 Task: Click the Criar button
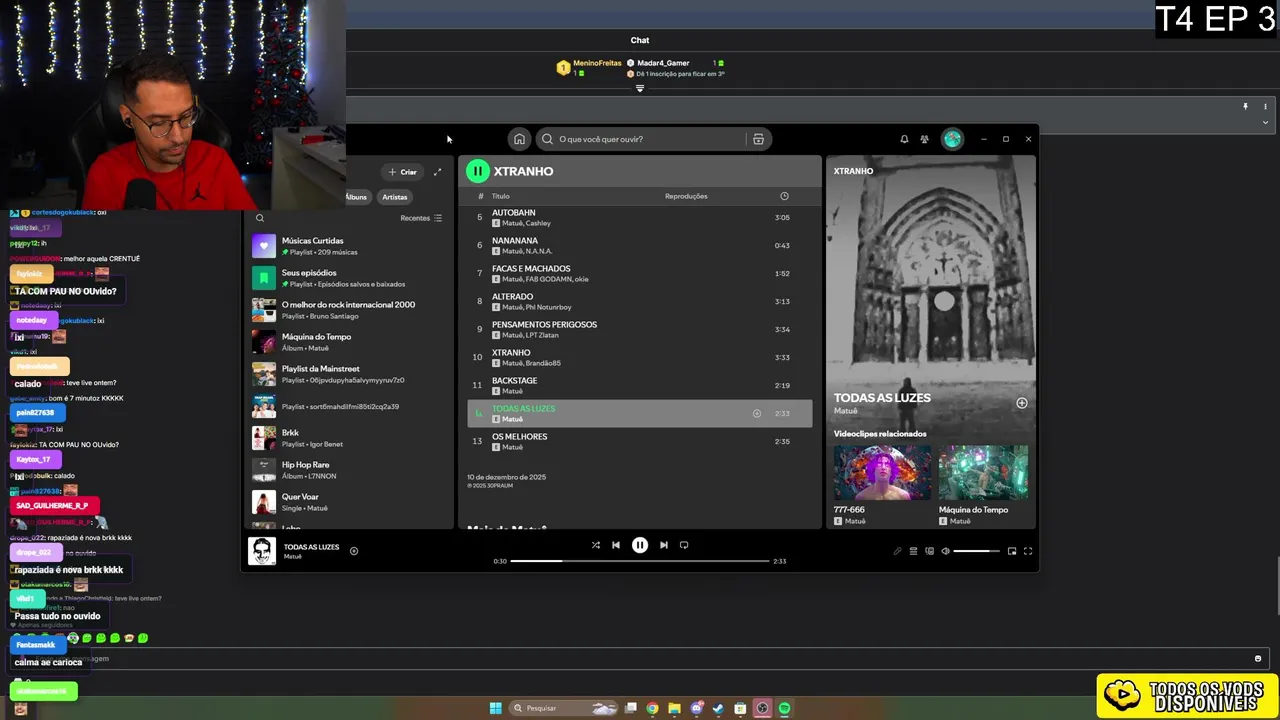pos(403,172)
